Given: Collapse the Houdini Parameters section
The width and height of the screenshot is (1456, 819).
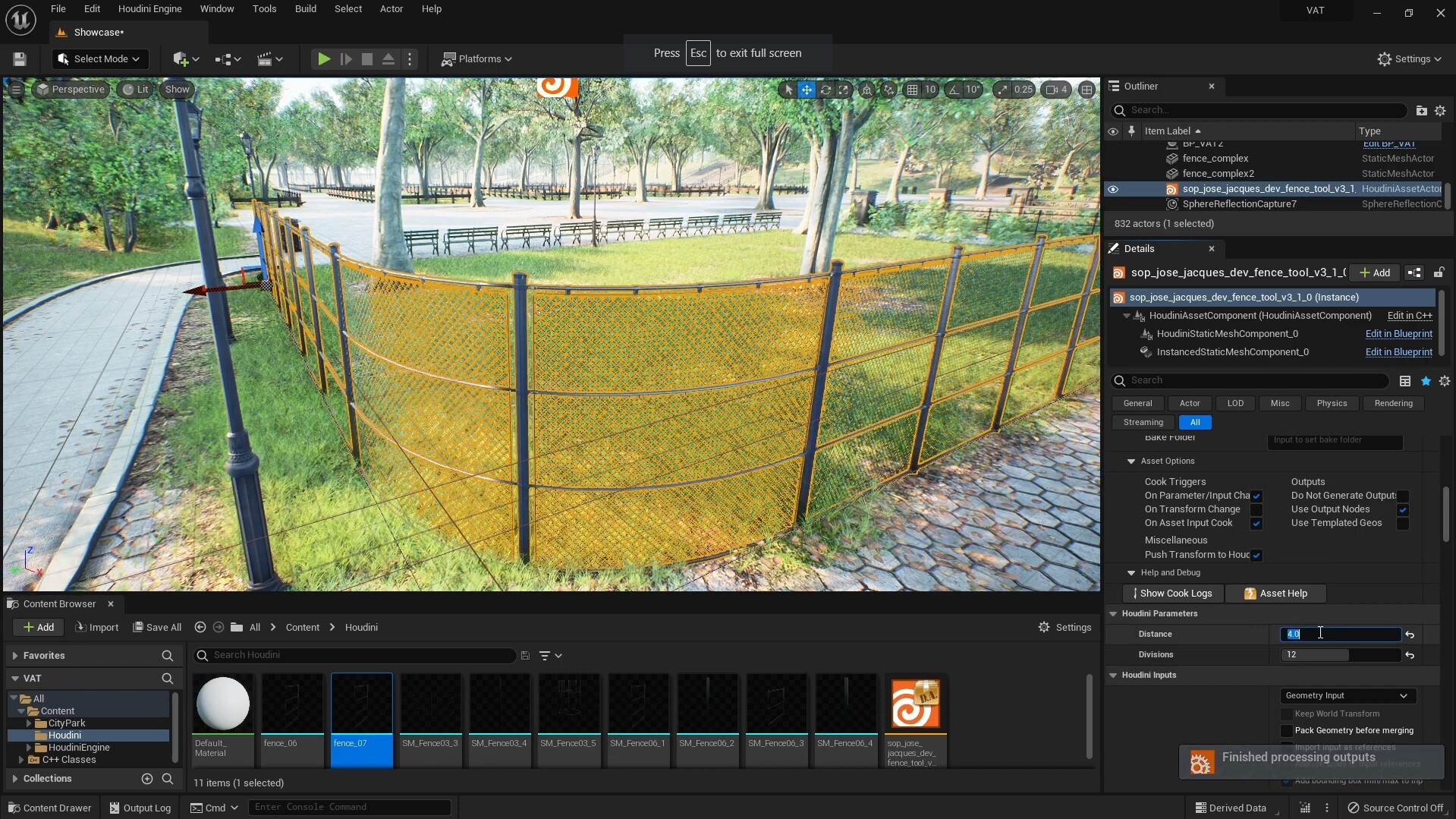Looking at the screenshot, I should pos(1113,613).
